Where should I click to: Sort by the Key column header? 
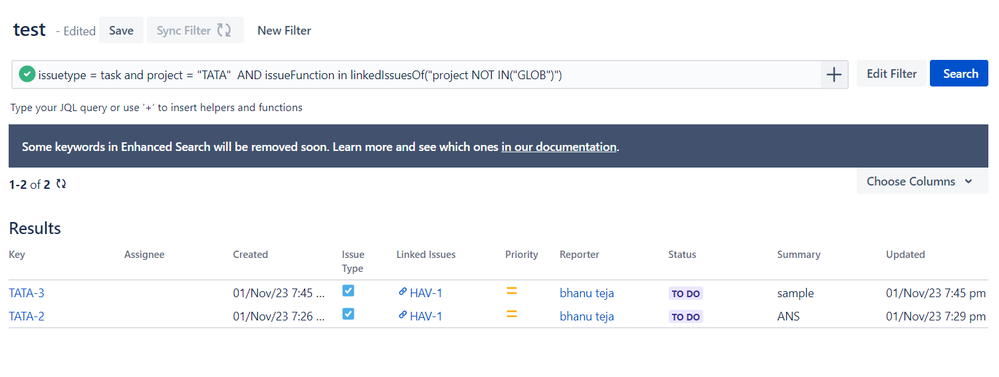coord(17,254)
